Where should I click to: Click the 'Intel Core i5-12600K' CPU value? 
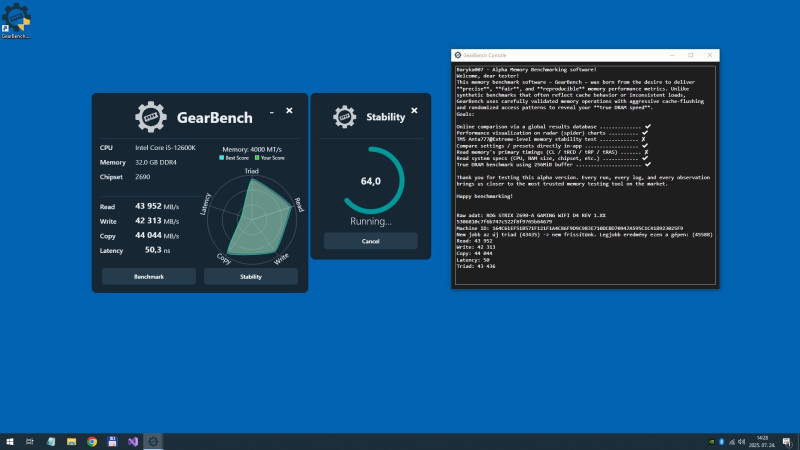pos(165,147)
